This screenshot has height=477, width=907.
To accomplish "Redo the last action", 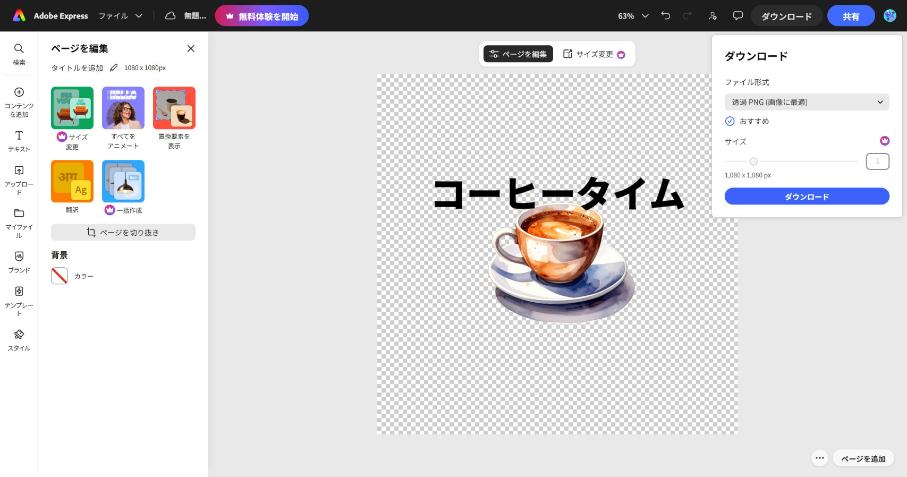I will 687,16.
